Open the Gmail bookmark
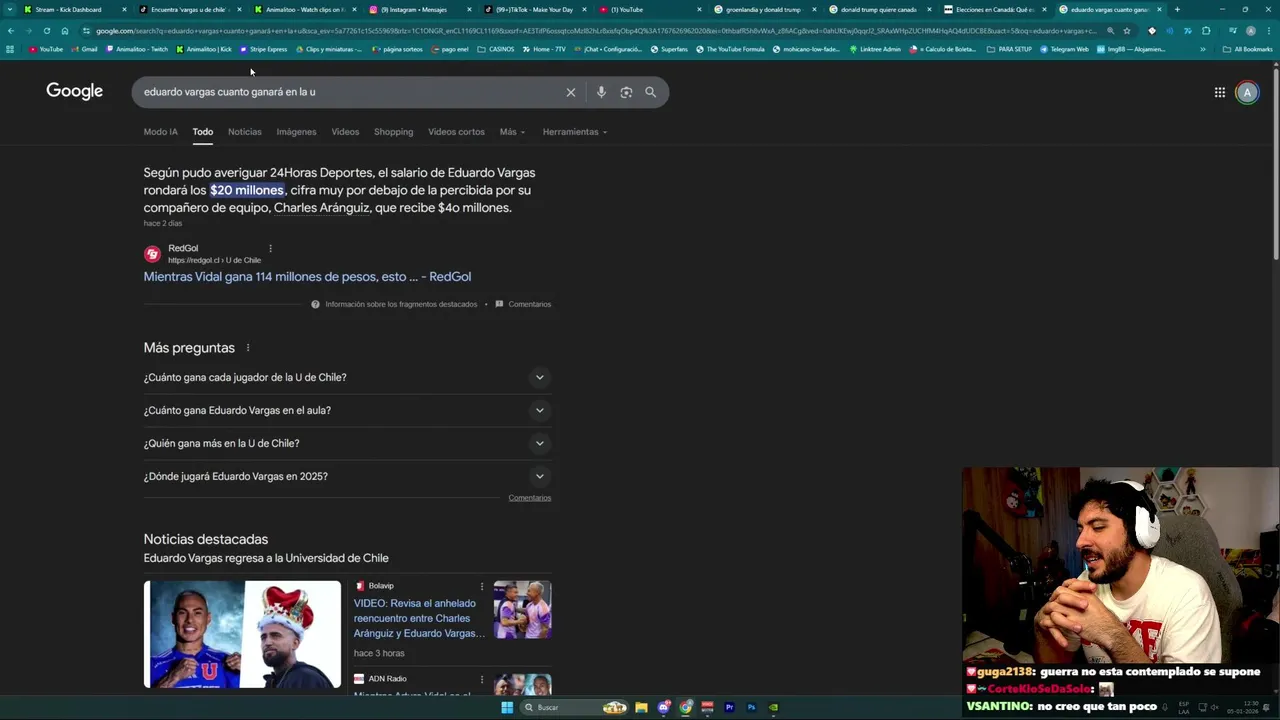1280x720 pixels. tap(85, 49)
